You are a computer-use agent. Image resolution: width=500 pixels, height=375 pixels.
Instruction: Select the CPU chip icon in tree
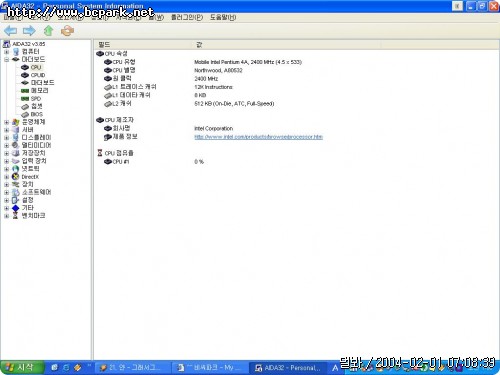(x=25, y=67)
